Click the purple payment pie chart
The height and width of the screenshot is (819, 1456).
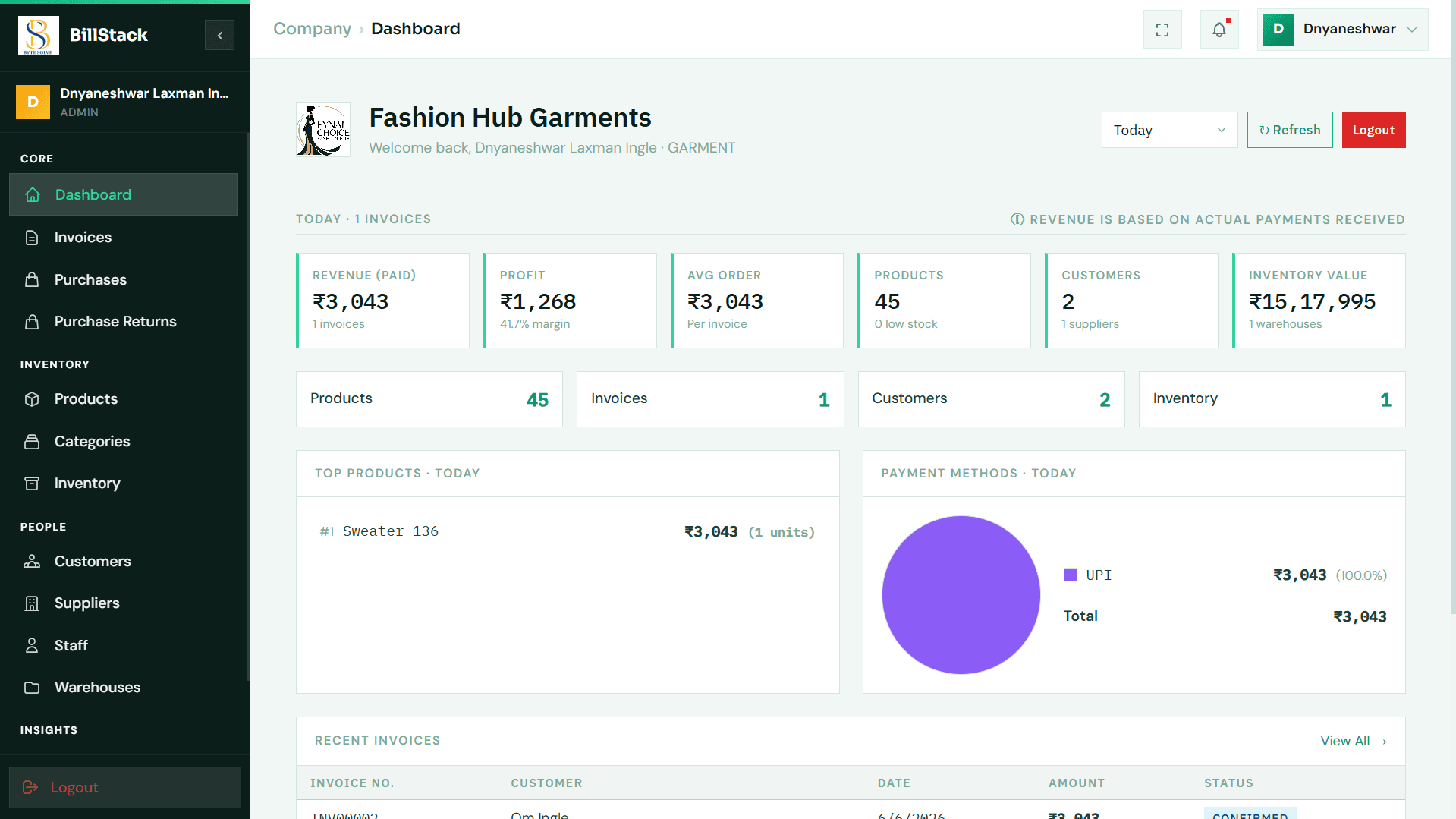(961, 595)
